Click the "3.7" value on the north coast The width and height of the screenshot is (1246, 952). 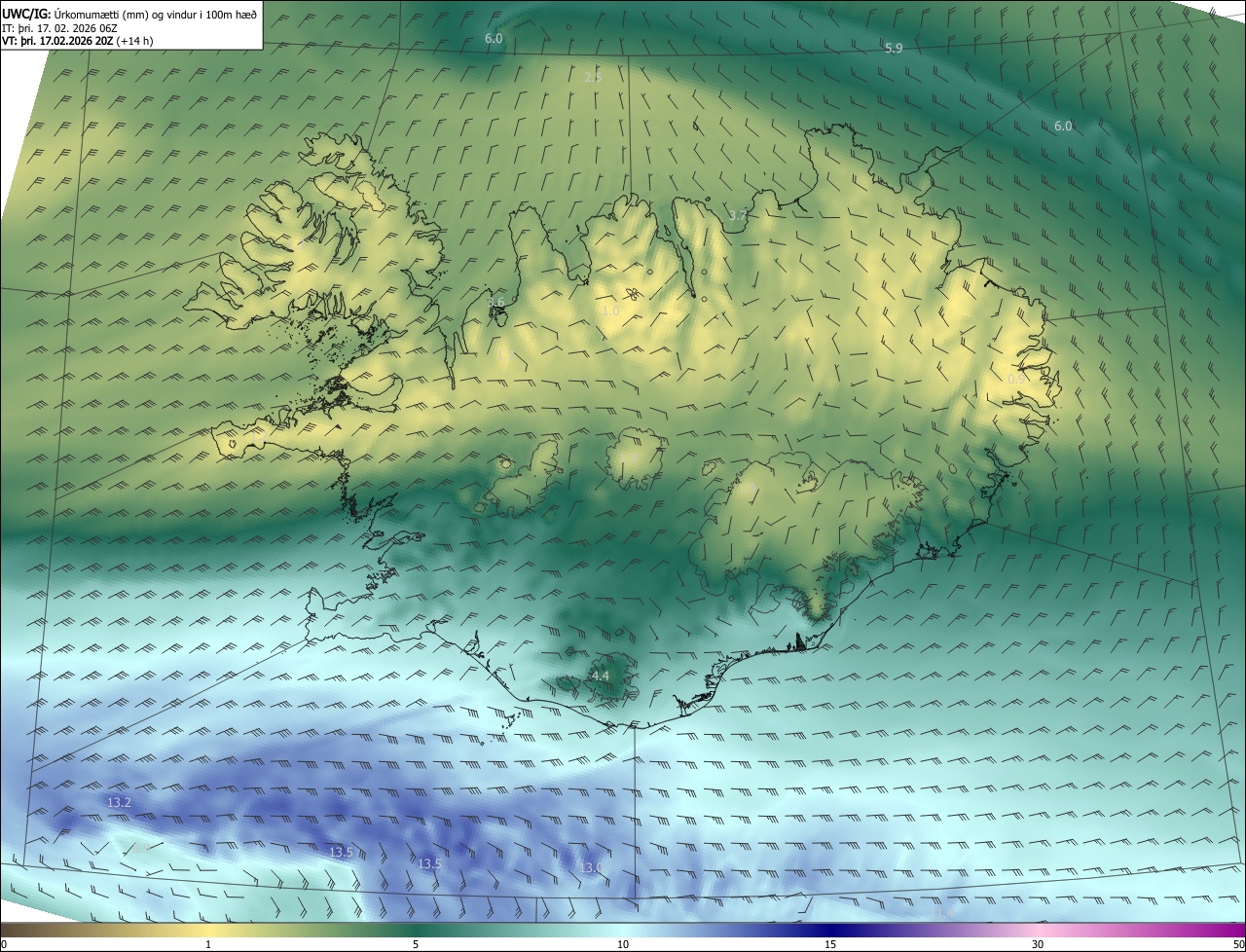click(x=737, y=215)
